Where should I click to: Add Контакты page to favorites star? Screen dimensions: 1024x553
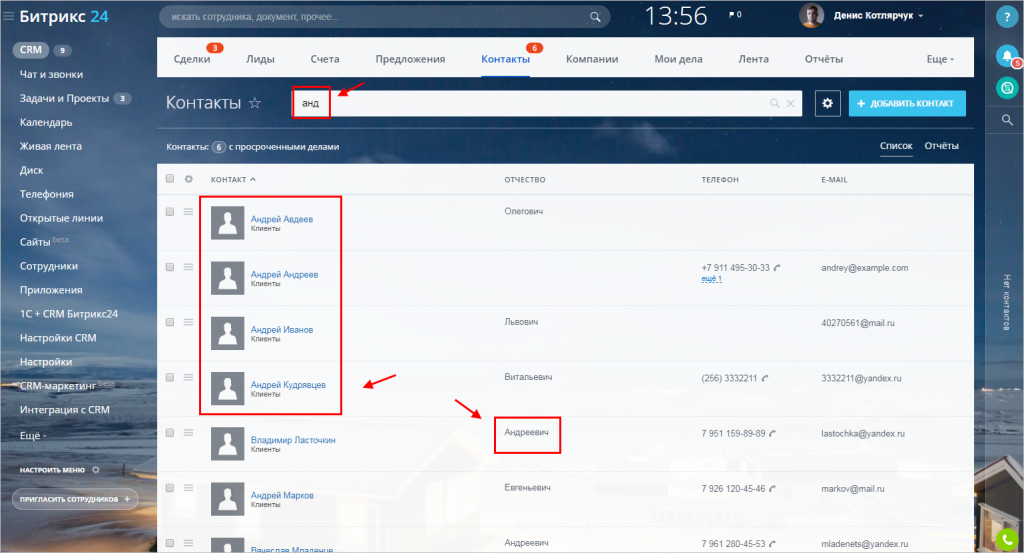[x=255, y=103]
